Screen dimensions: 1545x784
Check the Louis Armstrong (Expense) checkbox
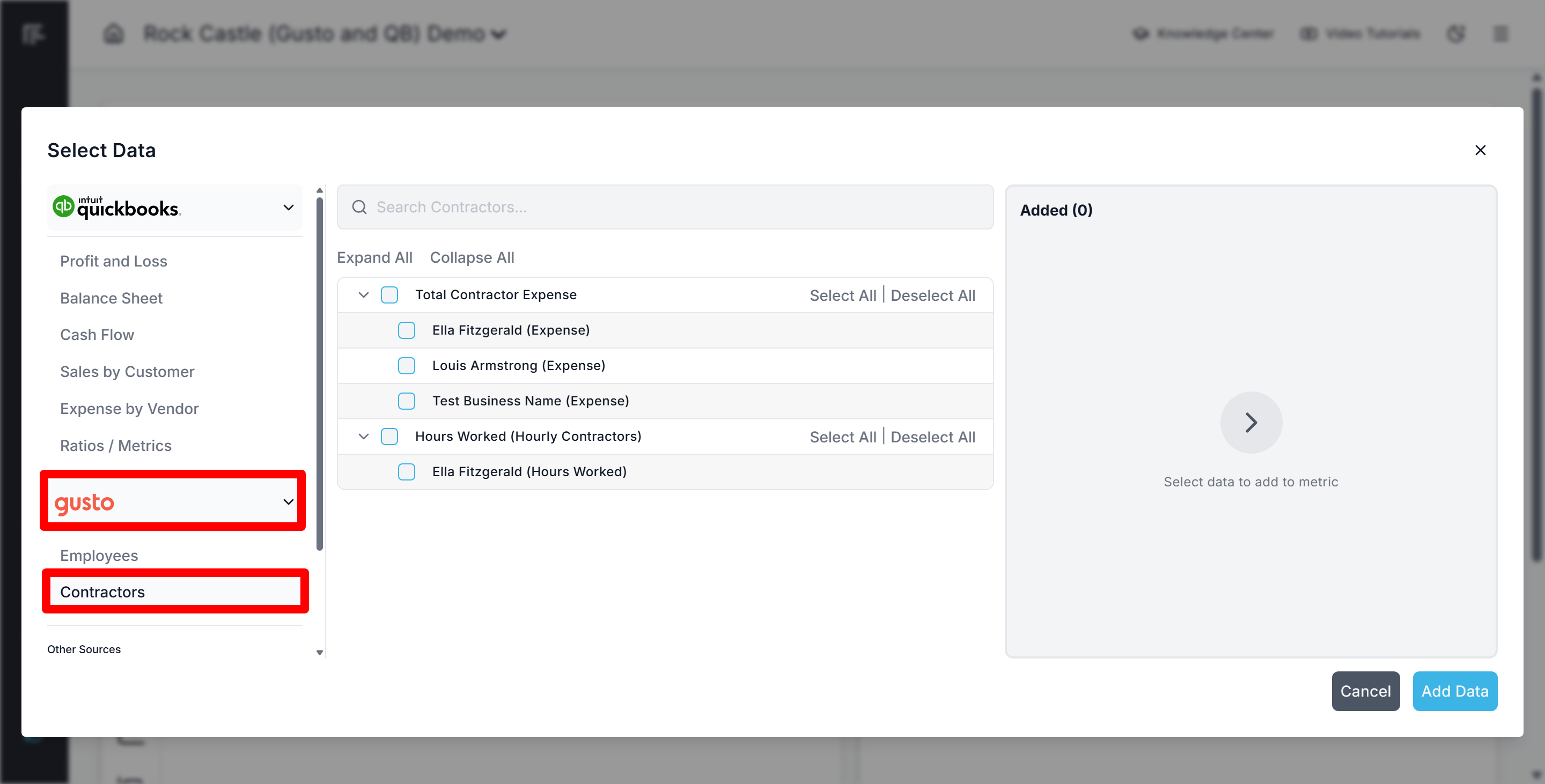click(x=406, y=365)
